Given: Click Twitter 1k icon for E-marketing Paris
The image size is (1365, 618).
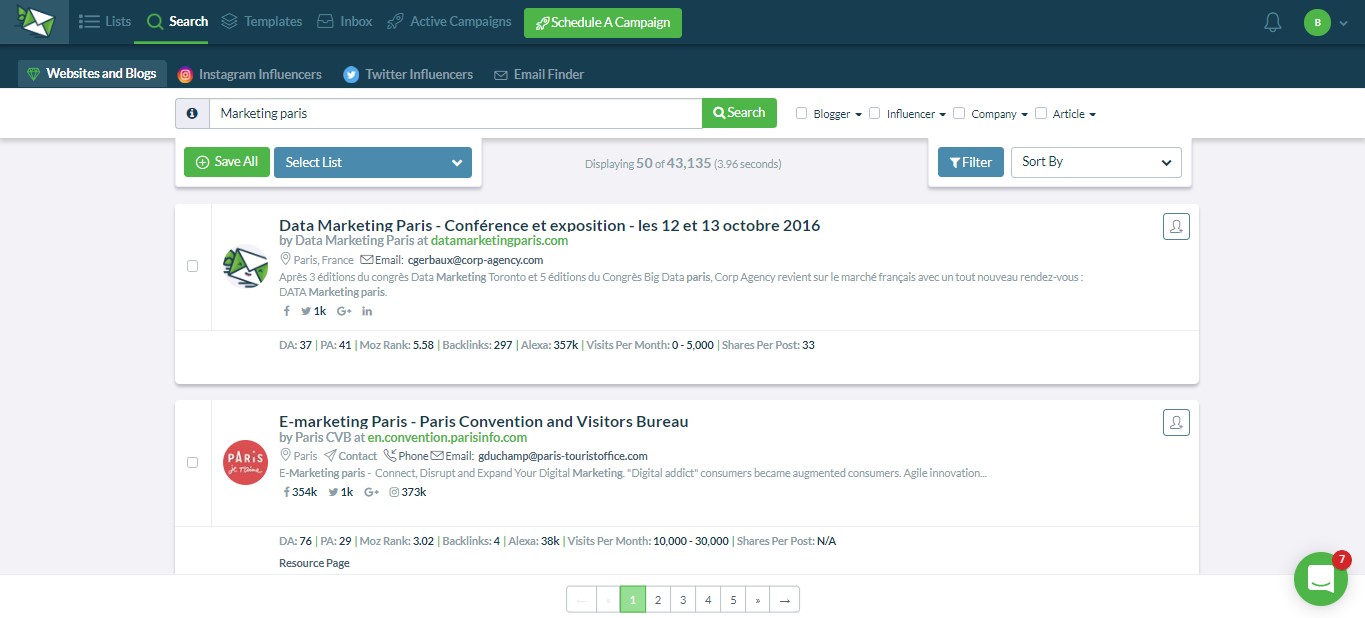Looking at the screenshot, I should pyautogui.click(x=341, y=492).
